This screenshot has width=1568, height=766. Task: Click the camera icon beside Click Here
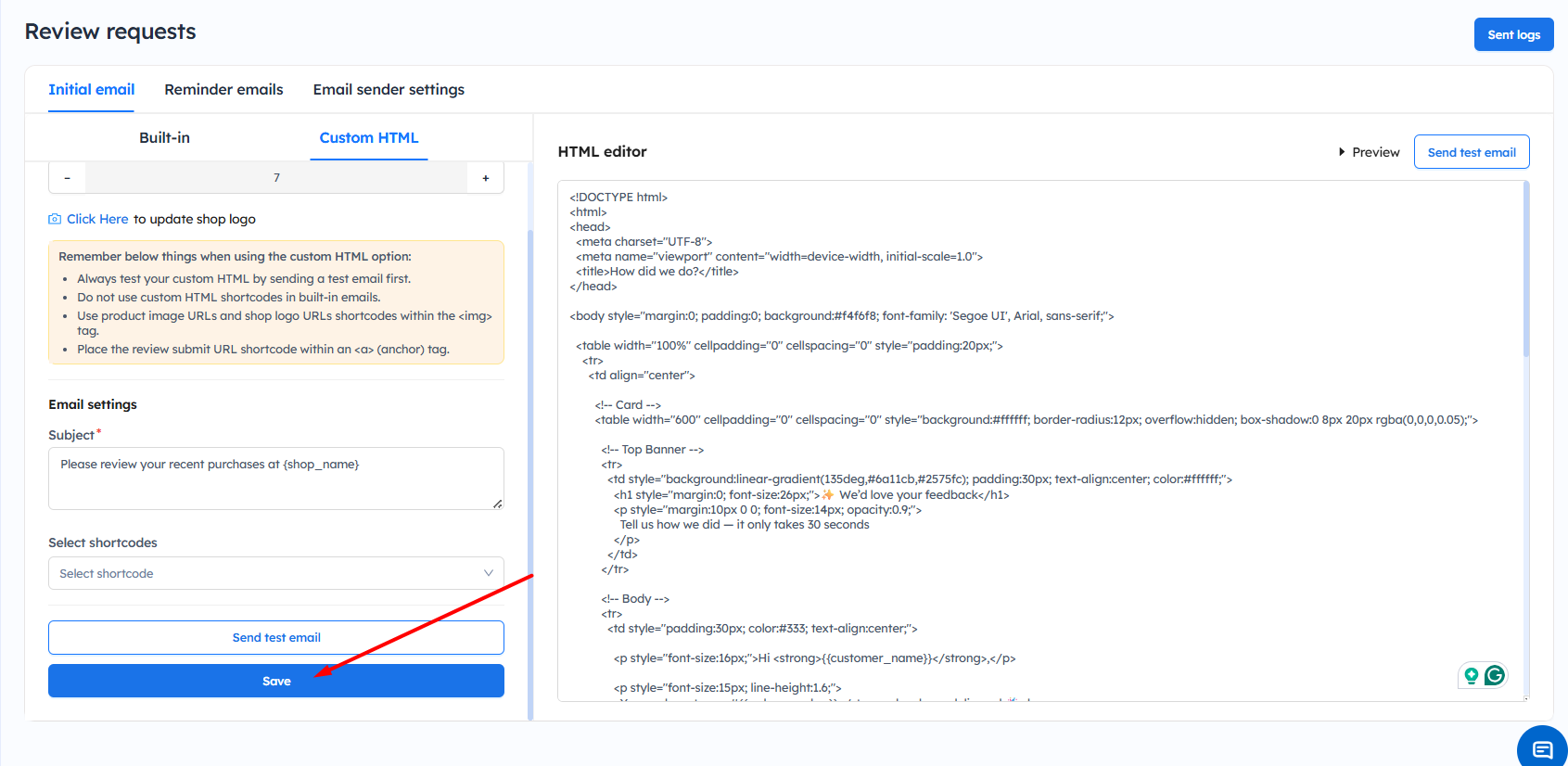[55, 219]
